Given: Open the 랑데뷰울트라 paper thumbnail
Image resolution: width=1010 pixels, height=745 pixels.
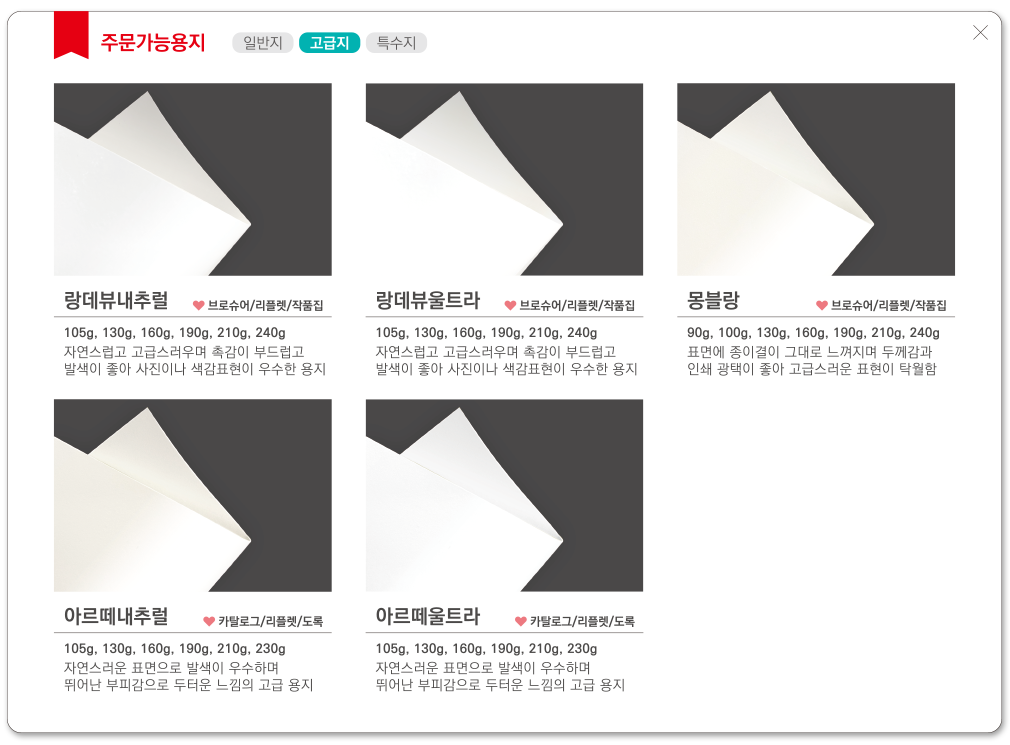Looking at the screenshot, I should coord(504,179).
